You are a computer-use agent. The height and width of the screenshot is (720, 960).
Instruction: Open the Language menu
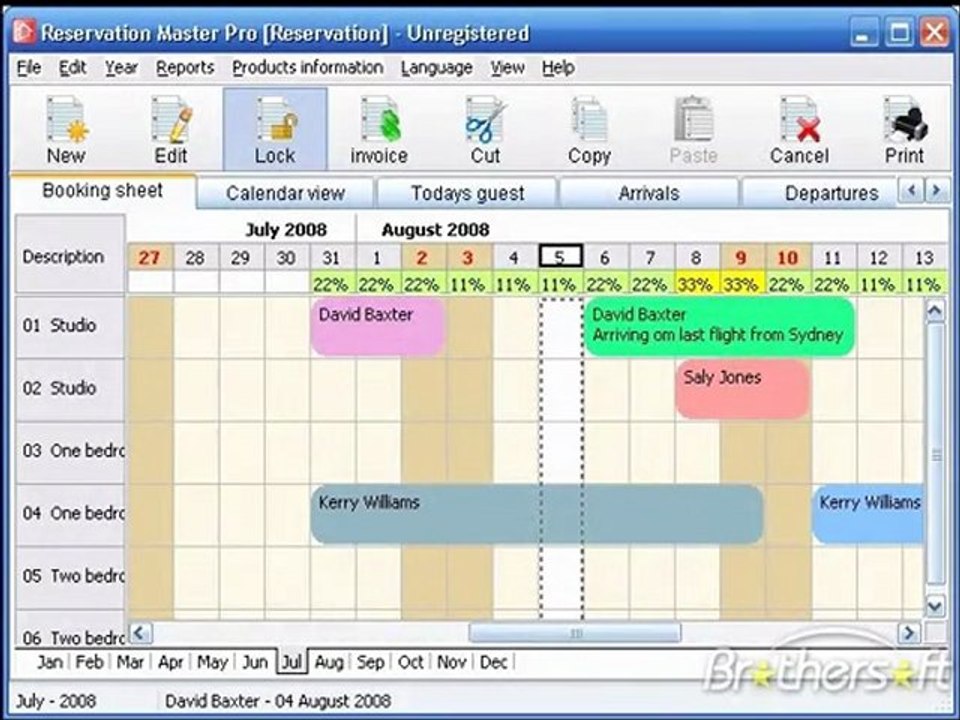[437, 67]
